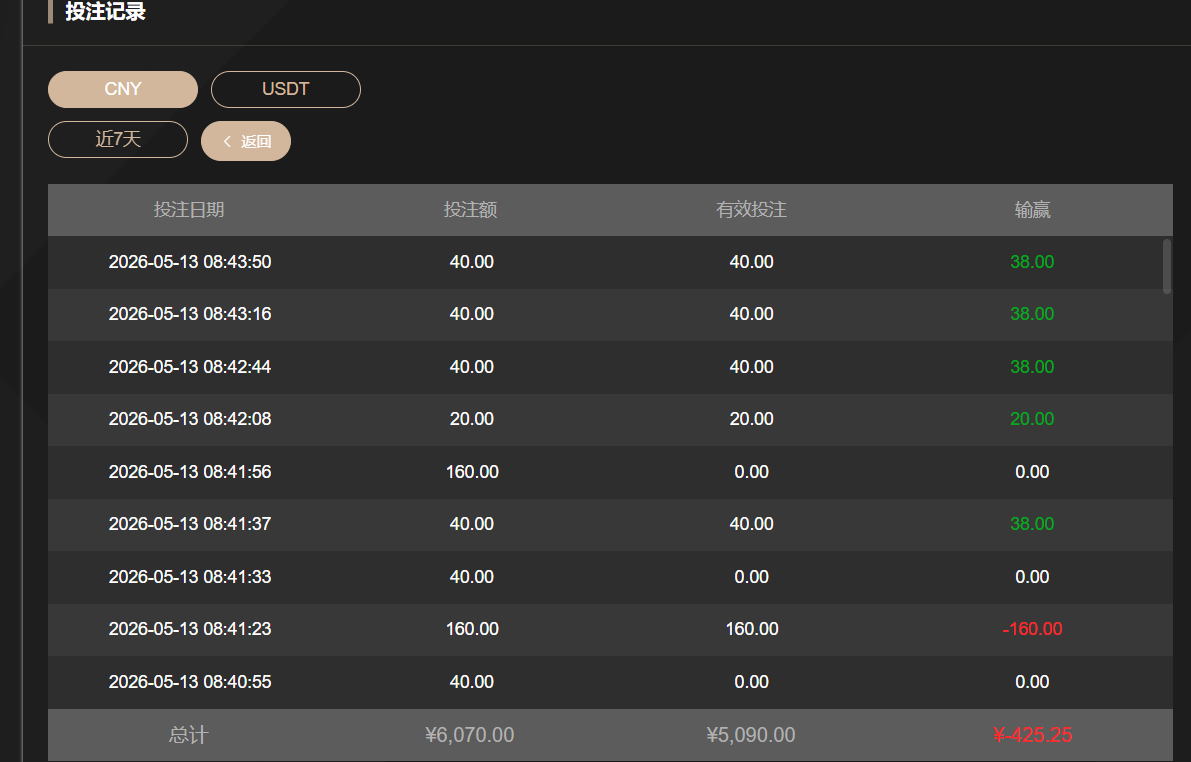Click the scrollbar thumb of the bet table
This screenshot has width=1191, height=762.
tap(1167, 266)
